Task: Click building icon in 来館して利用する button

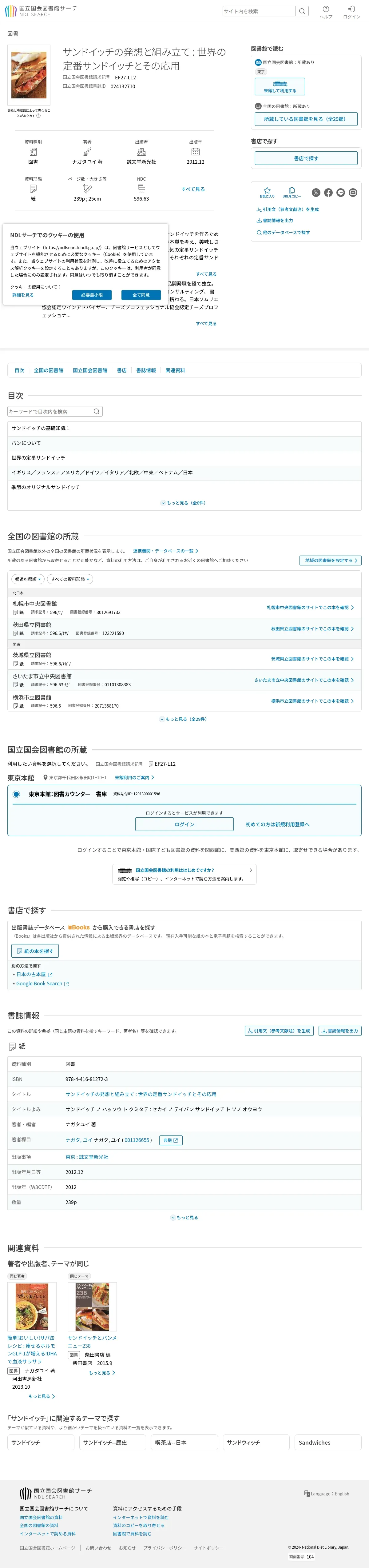Action: pyautogui.click(x=280, y=83)
